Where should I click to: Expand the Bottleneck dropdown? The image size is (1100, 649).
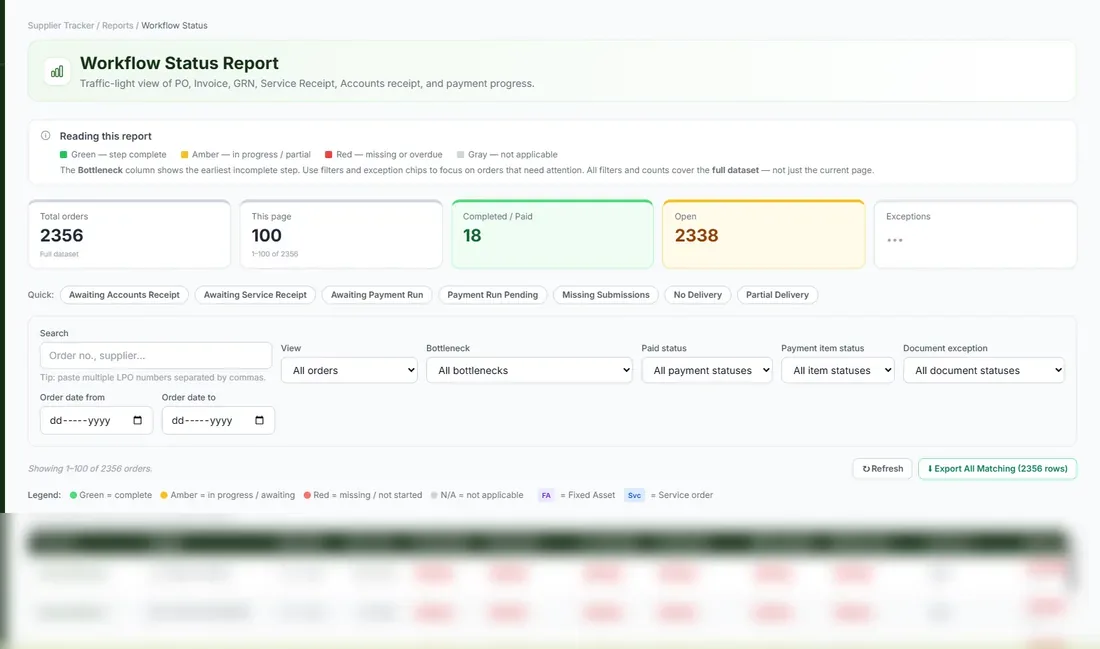pos(529,370)
